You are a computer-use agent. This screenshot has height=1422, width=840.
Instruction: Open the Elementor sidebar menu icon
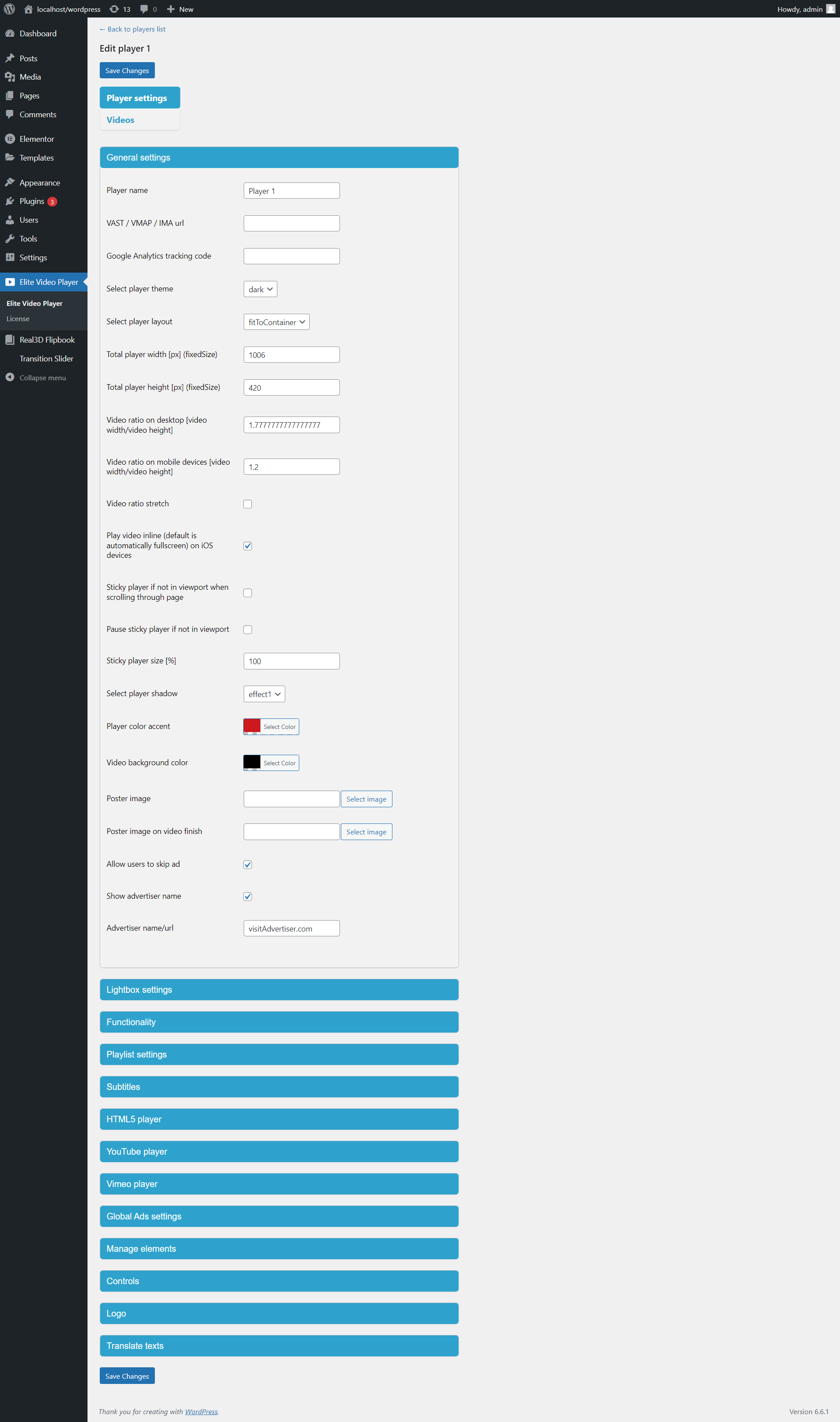click(x=10, y=139)
